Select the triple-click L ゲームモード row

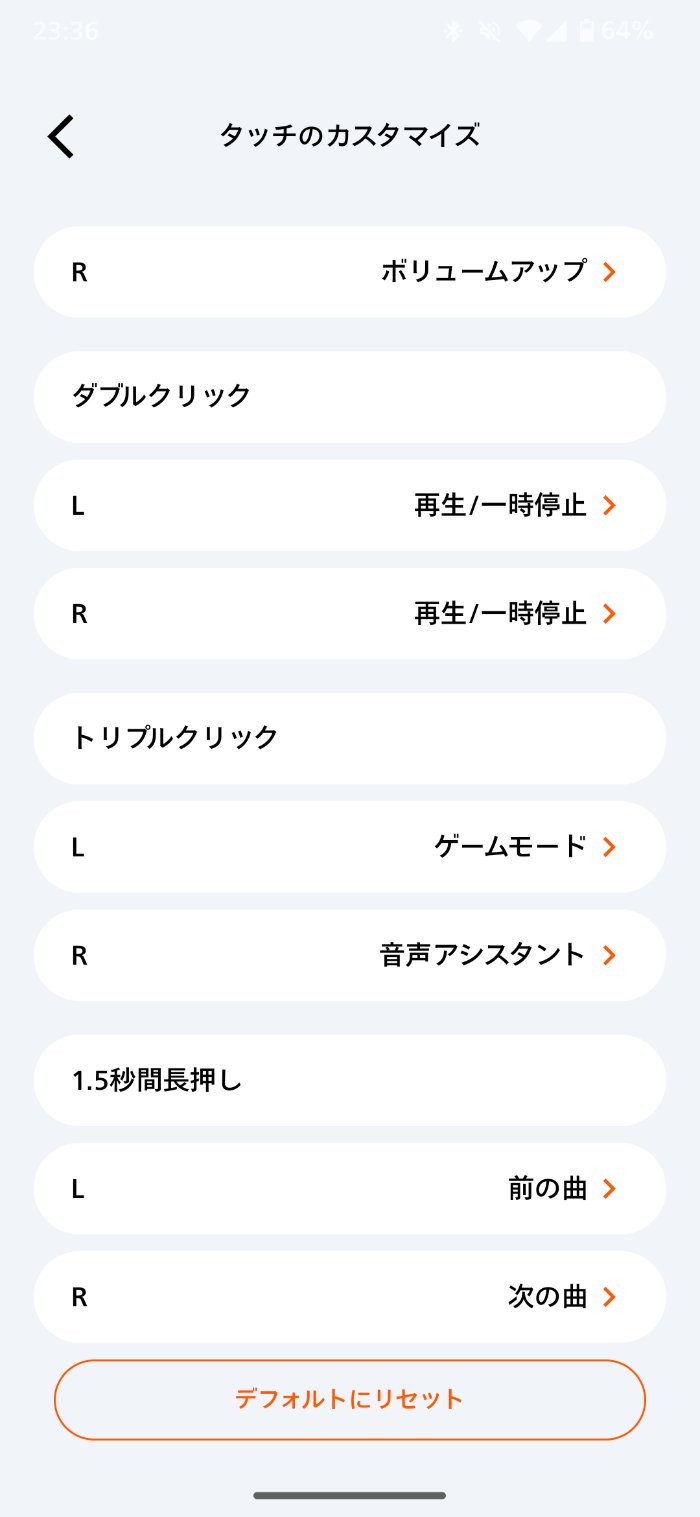(x=350, y=847)
